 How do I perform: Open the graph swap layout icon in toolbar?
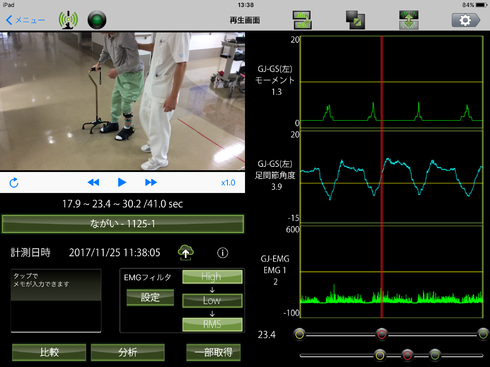pos(302,20)
